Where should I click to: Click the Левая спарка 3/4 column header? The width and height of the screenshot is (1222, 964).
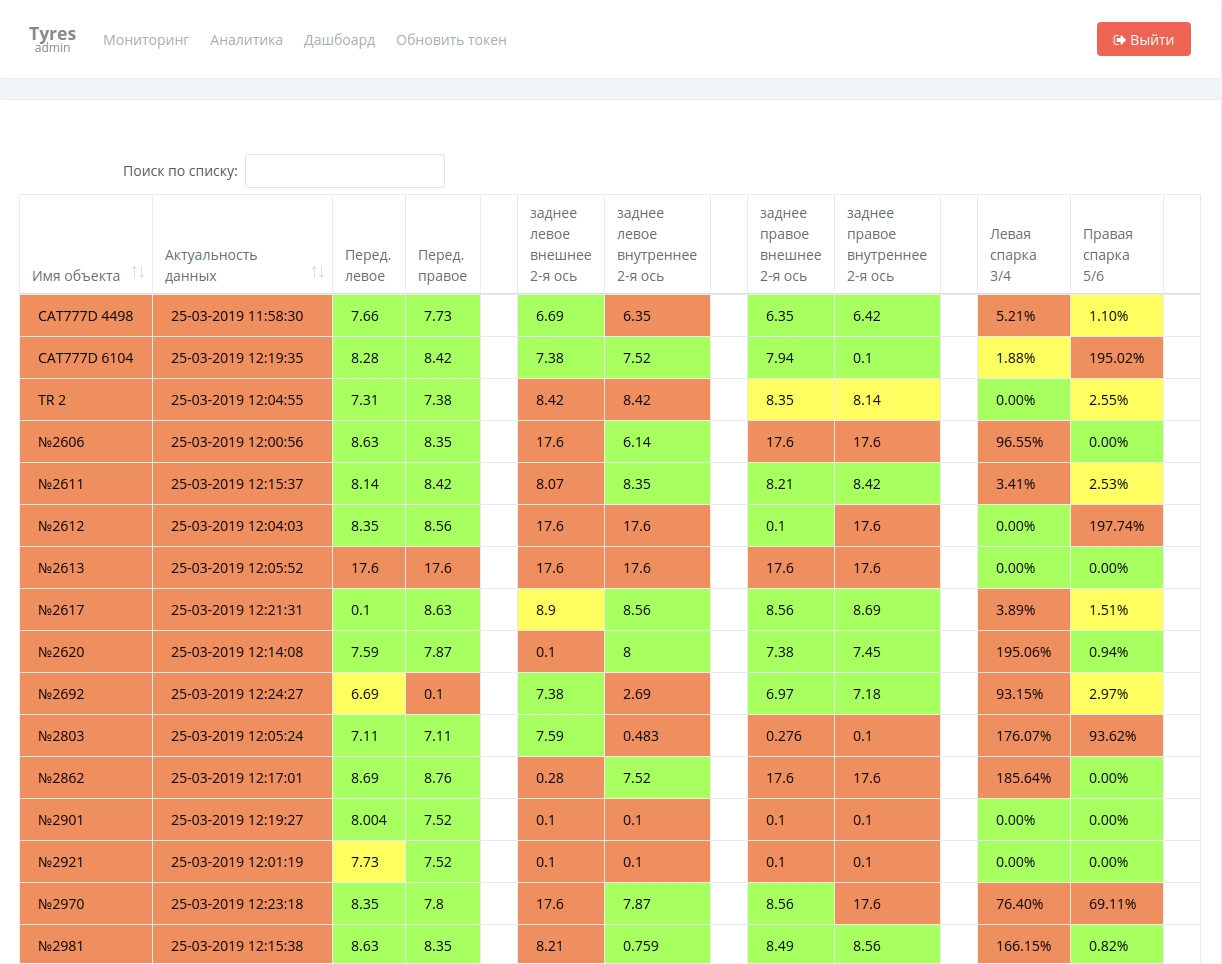[1013, 255]
